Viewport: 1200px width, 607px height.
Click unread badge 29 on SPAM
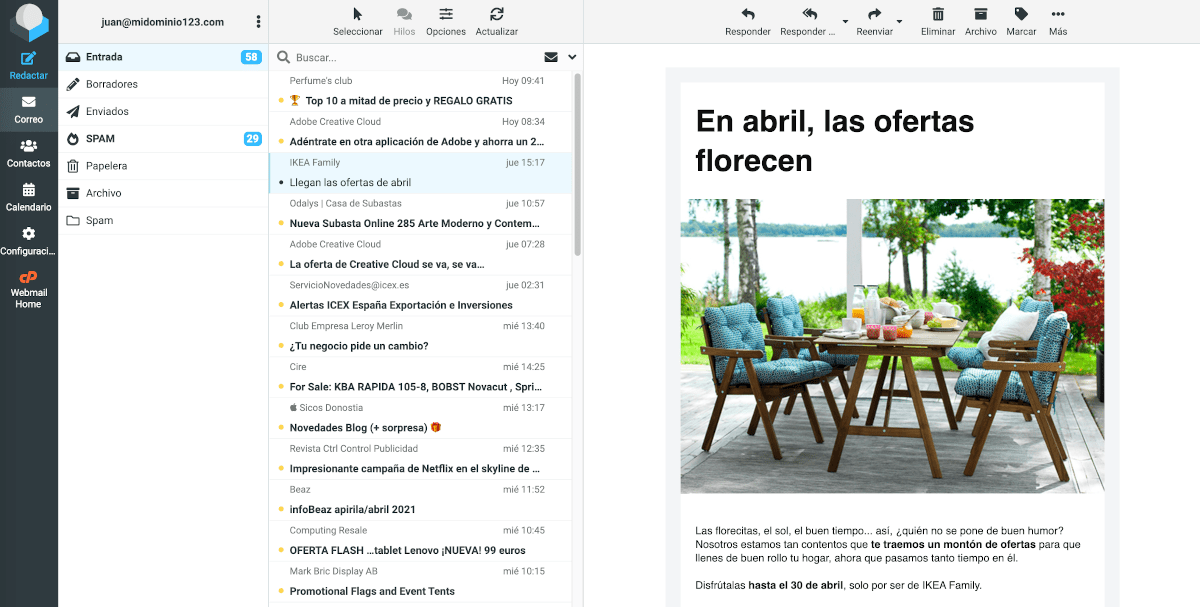pyautogui.click(x=253, y=139)
